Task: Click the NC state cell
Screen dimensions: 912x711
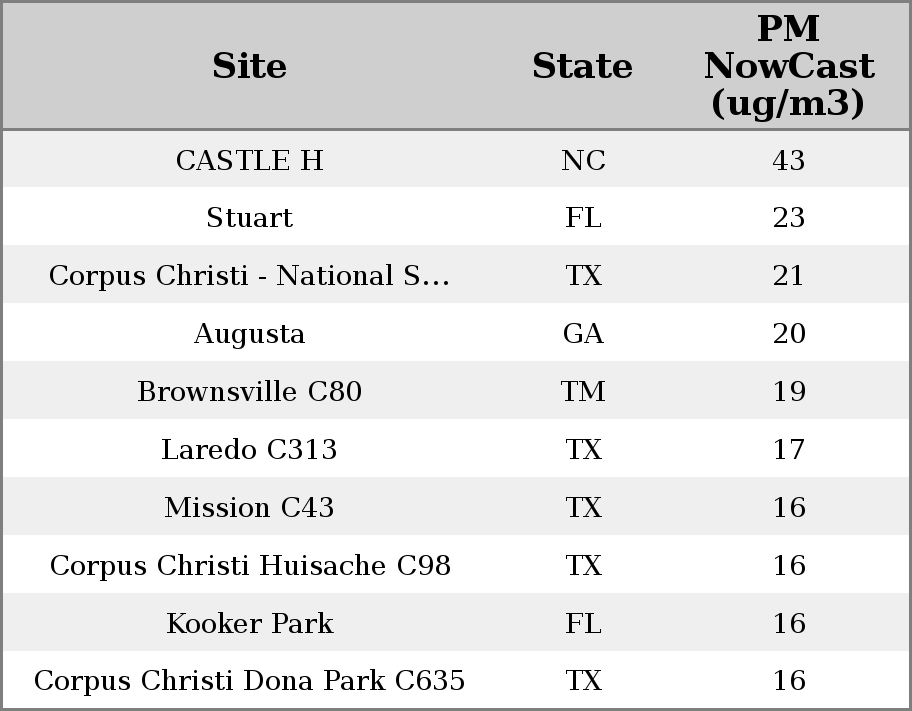Action: (583, 161)
